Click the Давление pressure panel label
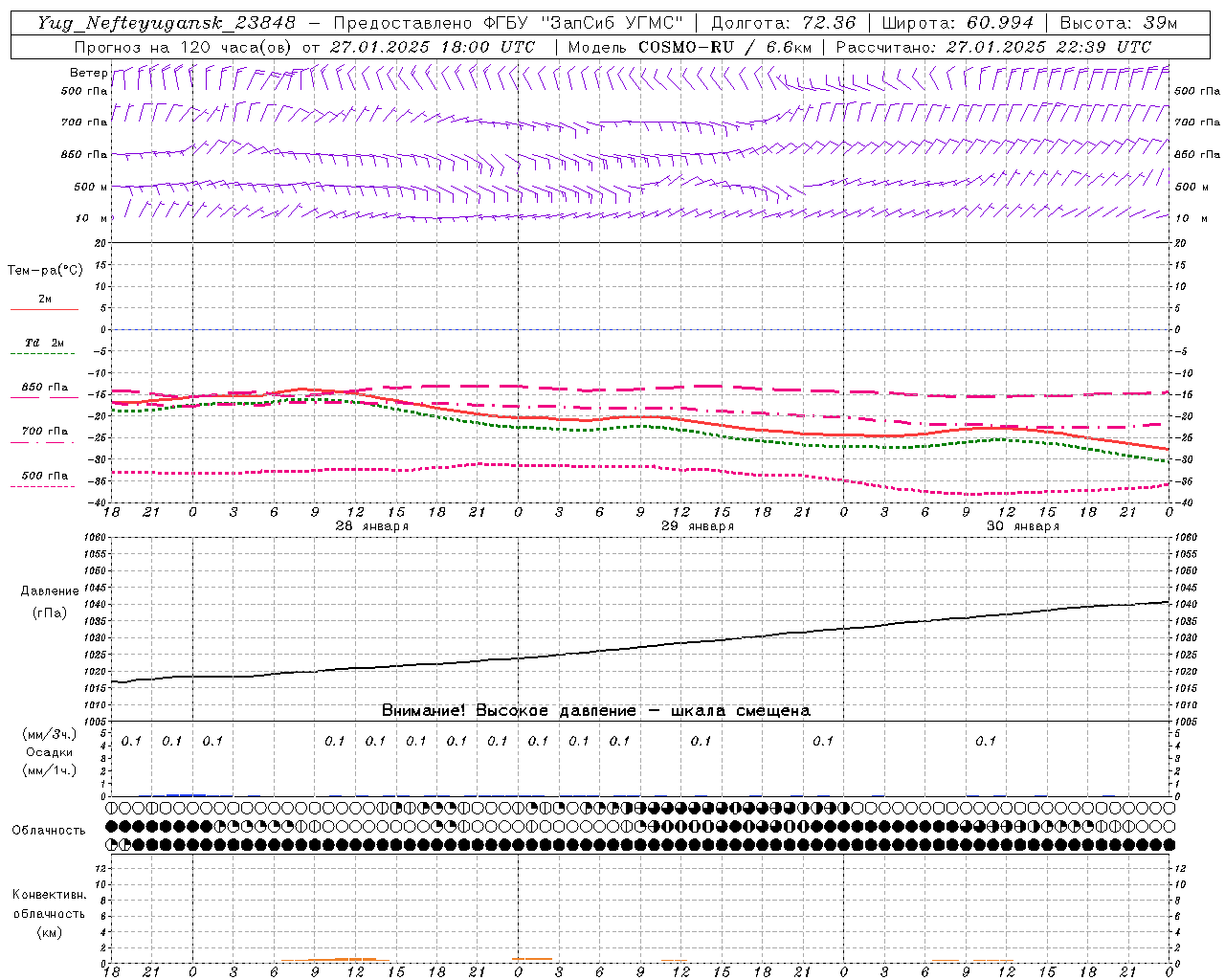The height and width of the screenshot is (980, 1225). point(50,591)
